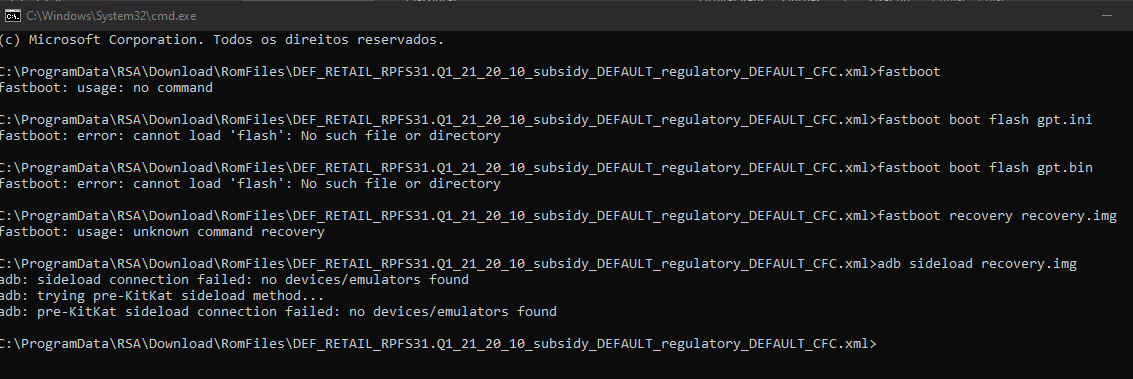The height and width of the screenshot is (379, 1133).
Task: Minimize the cmd.exe window
Action: point(1107,16)
